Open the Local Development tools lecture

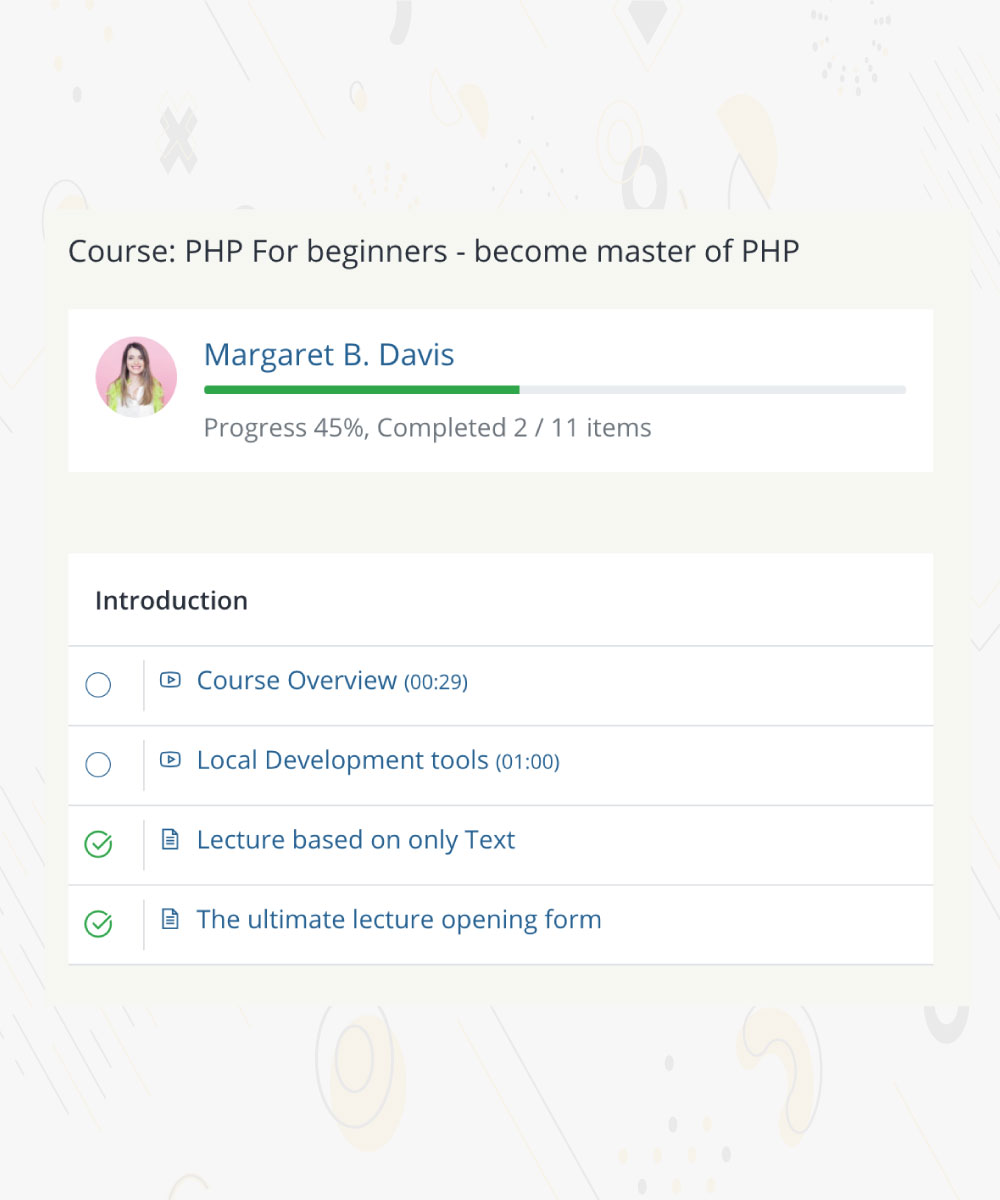[342, 760]
